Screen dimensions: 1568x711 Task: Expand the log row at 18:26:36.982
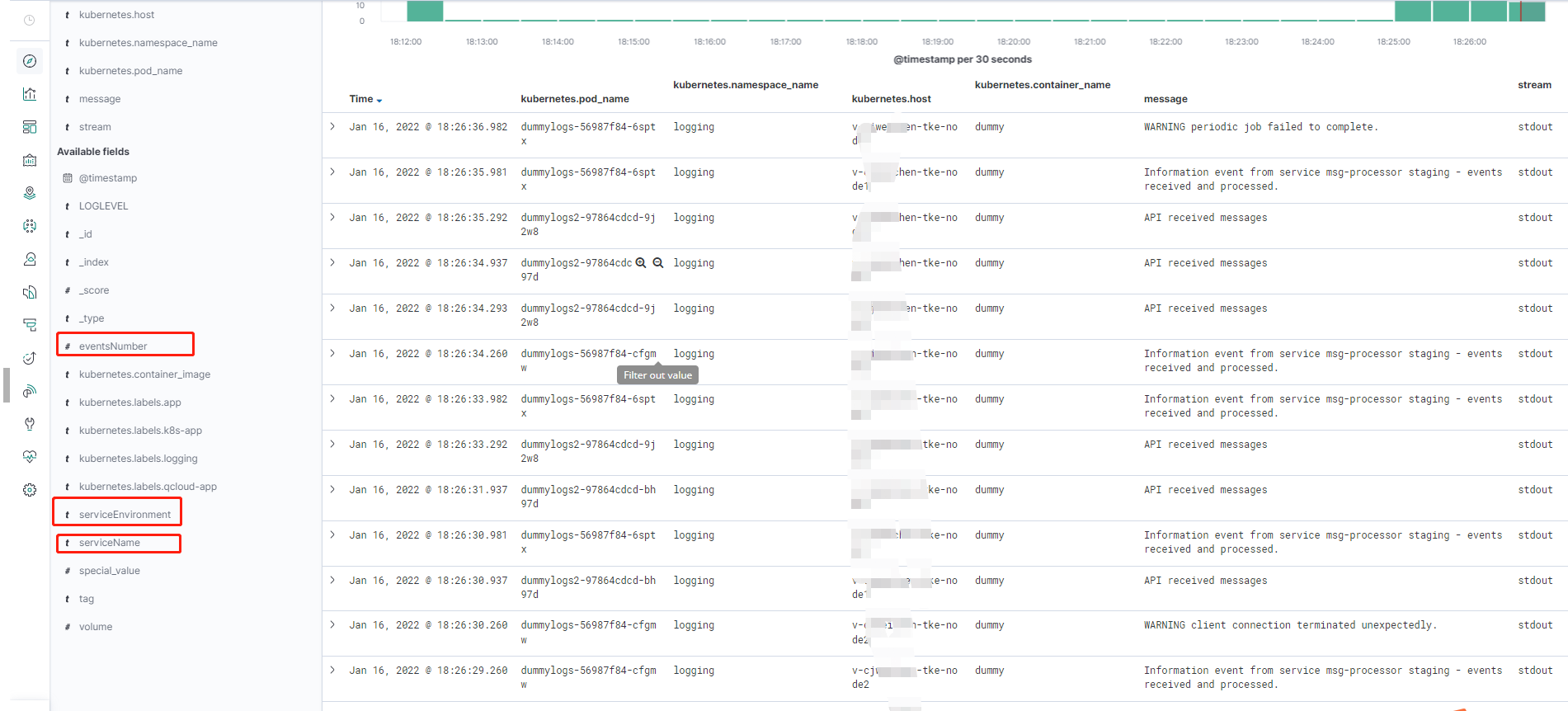coord(332,127)
